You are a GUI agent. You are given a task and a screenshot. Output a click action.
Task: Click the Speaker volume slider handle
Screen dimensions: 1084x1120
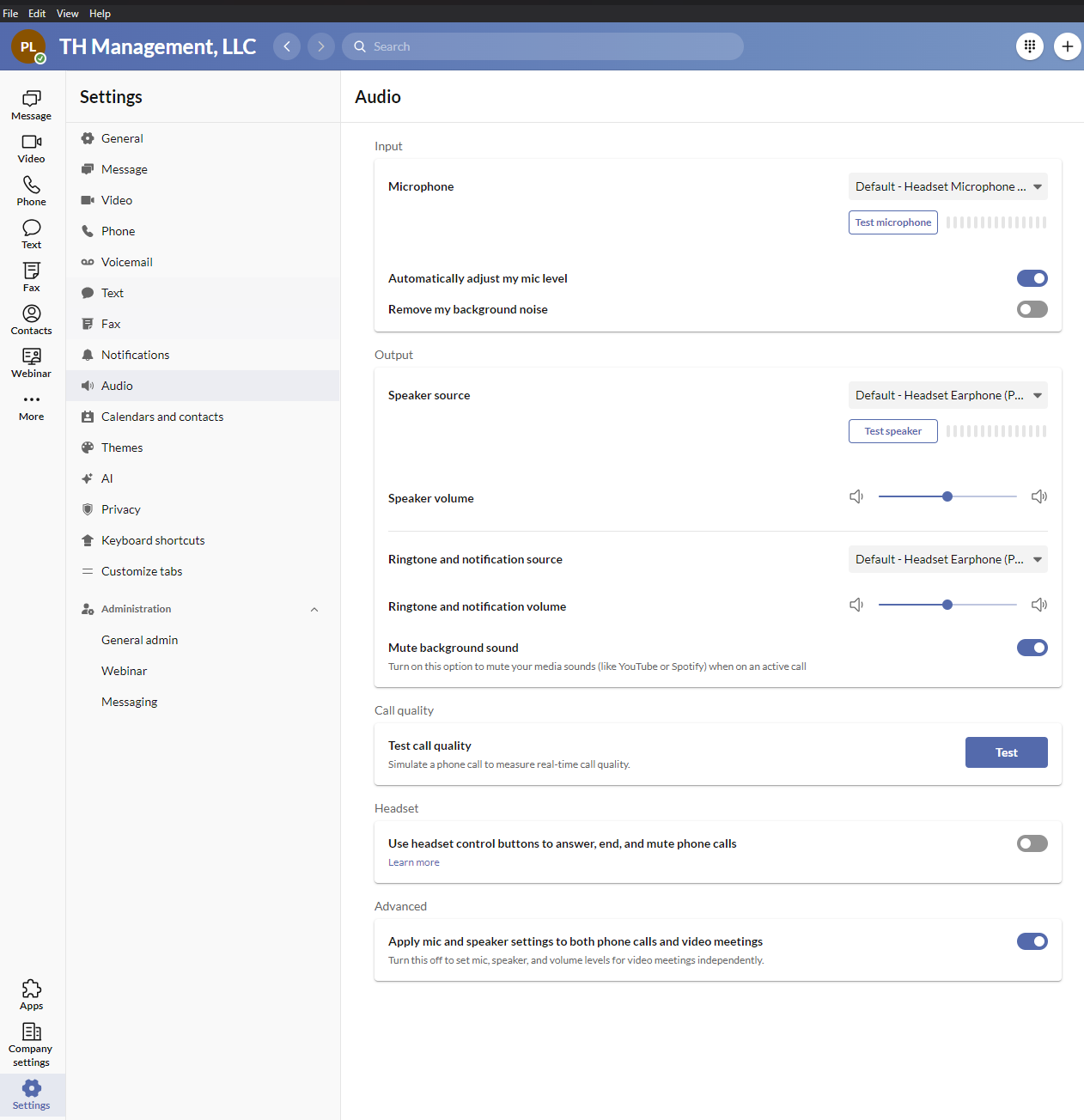(x=947, y=496)
